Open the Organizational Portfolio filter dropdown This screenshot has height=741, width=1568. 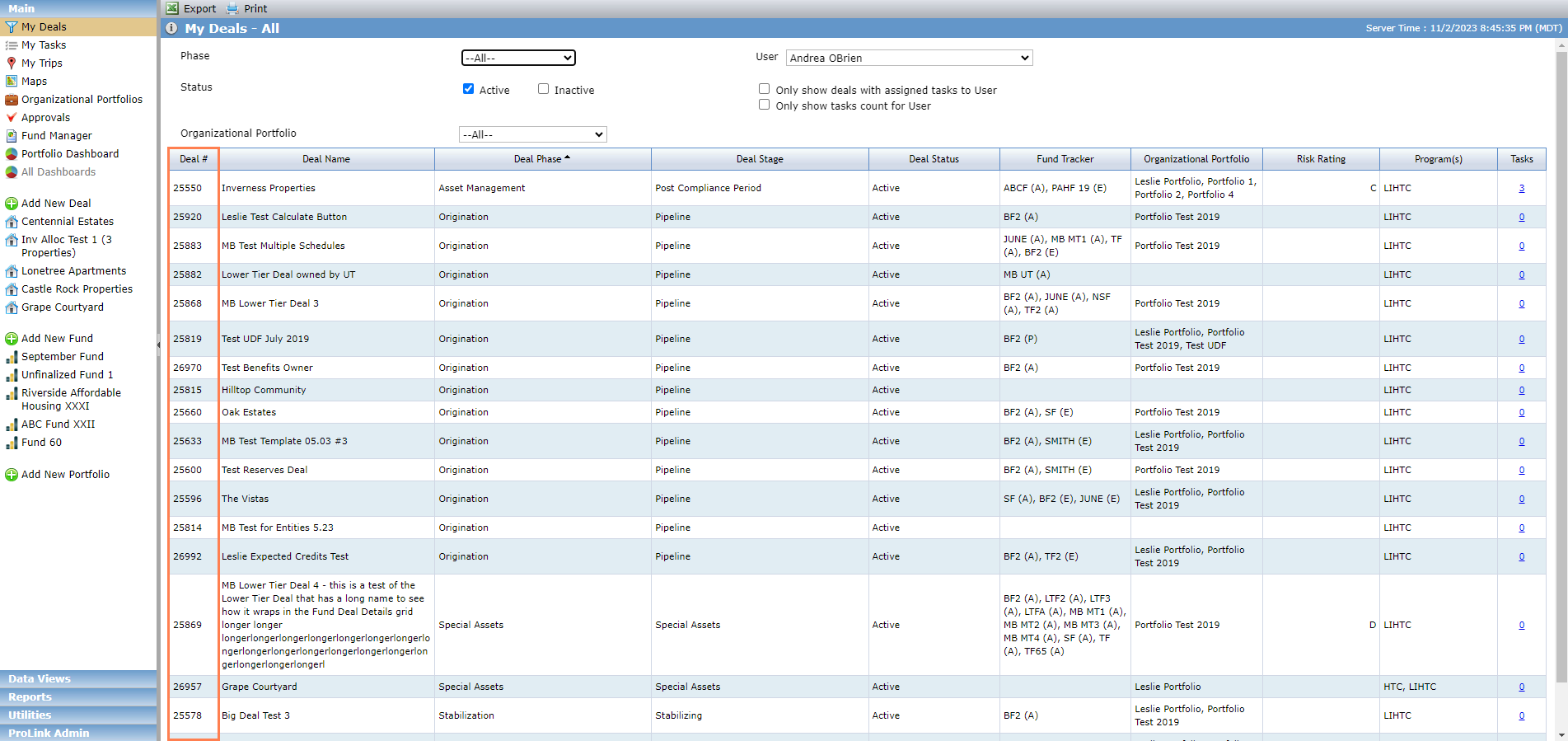tap(533, 134)
